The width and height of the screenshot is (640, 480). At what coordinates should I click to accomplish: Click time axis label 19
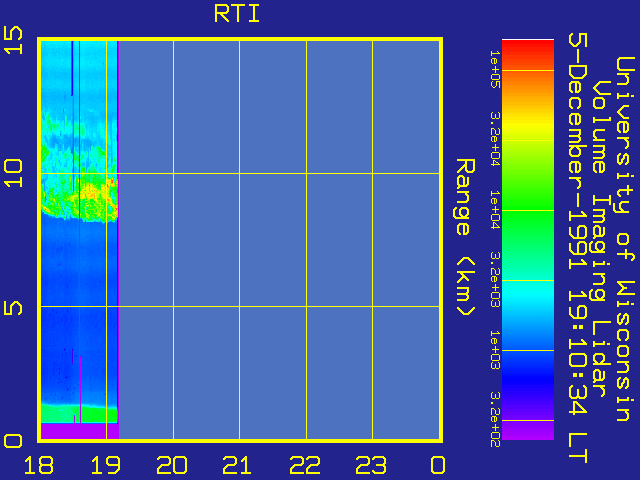coord(105,465)
